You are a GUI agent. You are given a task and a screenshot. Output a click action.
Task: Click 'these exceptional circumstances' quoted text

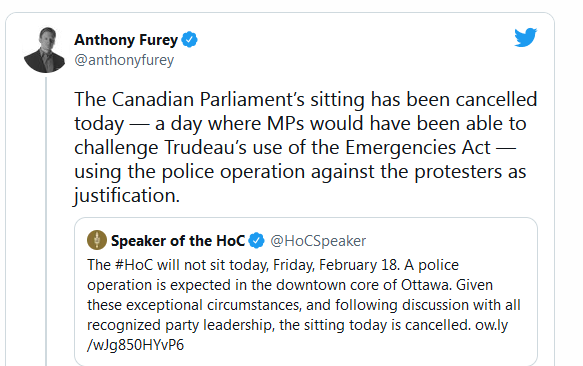click(x=193, y=305)
